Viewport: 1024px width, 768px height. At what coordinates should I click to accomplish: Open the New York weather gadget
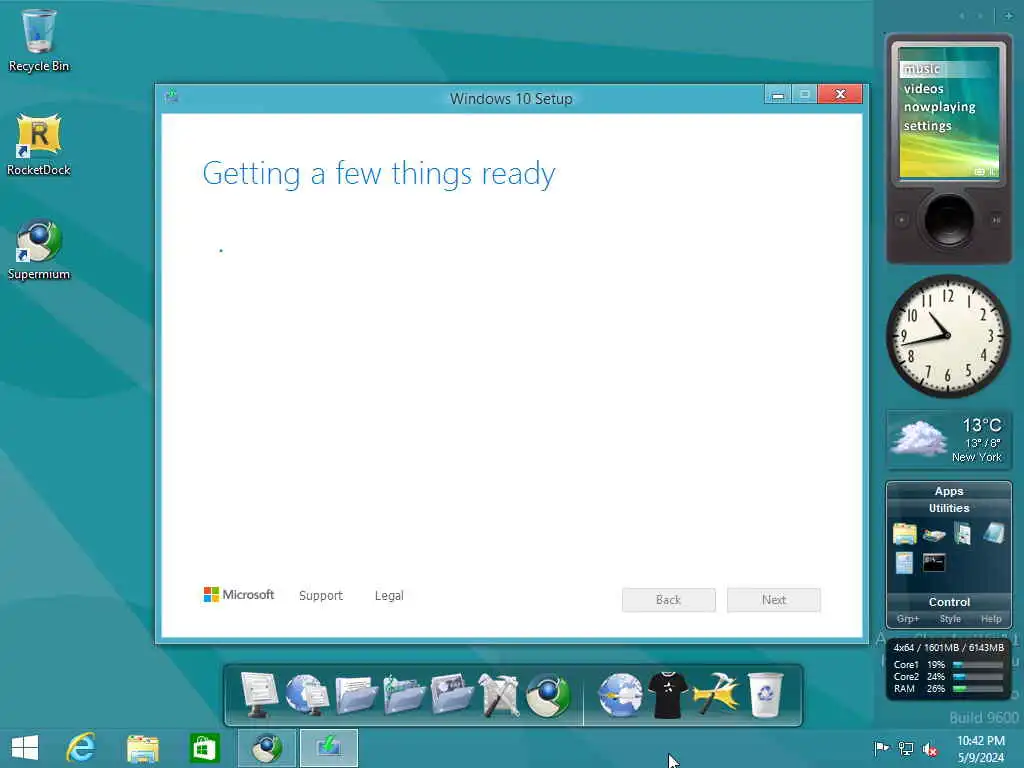coord(949,440)
